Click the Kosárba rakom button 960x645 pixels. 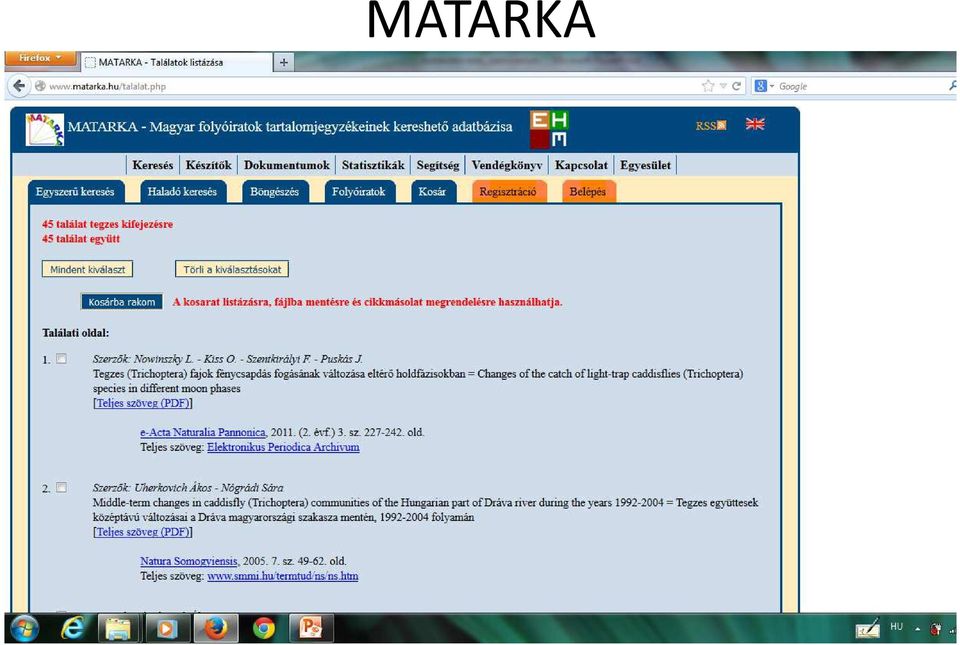[x=122, y=302]
